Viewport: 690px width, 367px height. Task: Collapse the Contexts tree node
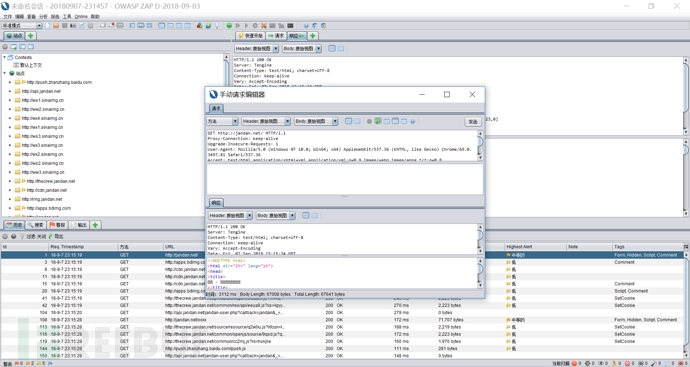click(x=4, y=57)
